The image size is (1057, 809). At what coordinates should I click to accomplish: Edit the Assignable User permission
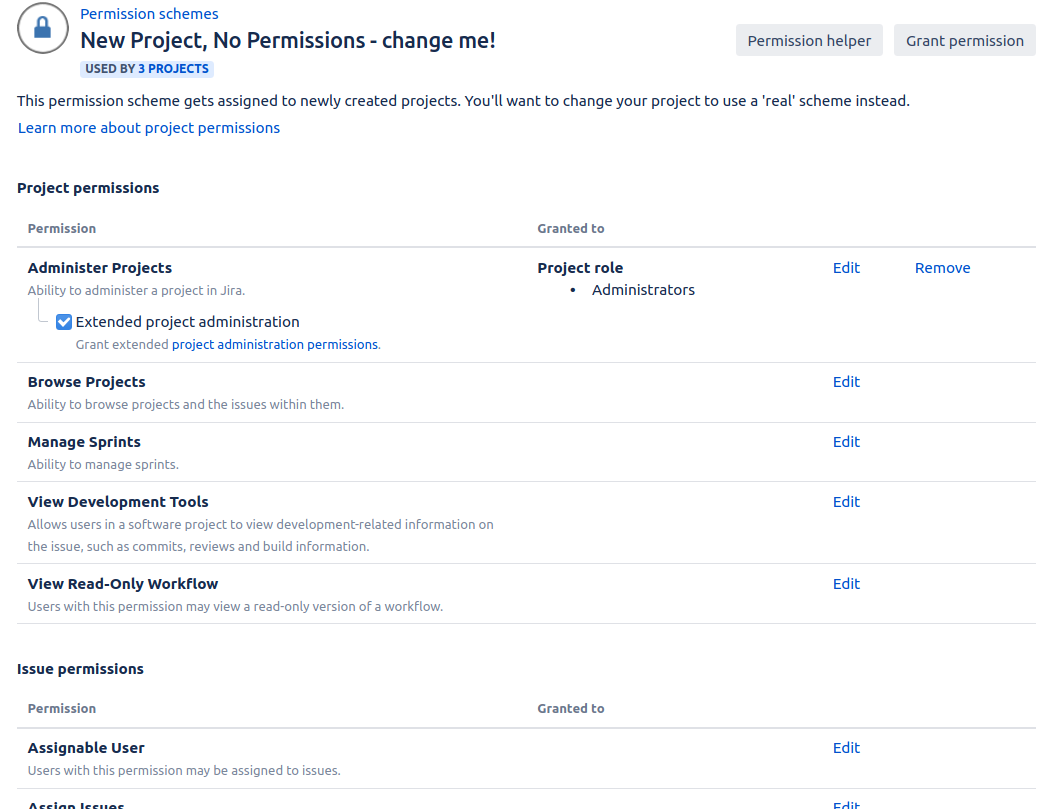tap(846, 748)
